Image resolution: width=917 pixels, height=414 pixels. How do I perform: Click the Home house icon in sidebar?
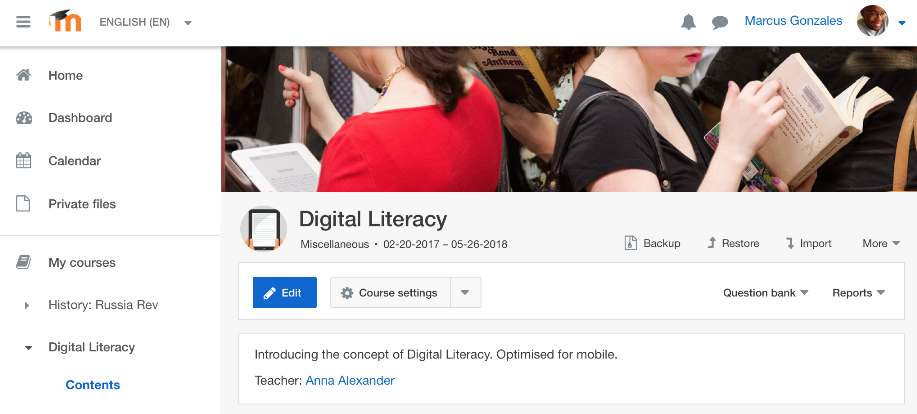click(23, 75)
